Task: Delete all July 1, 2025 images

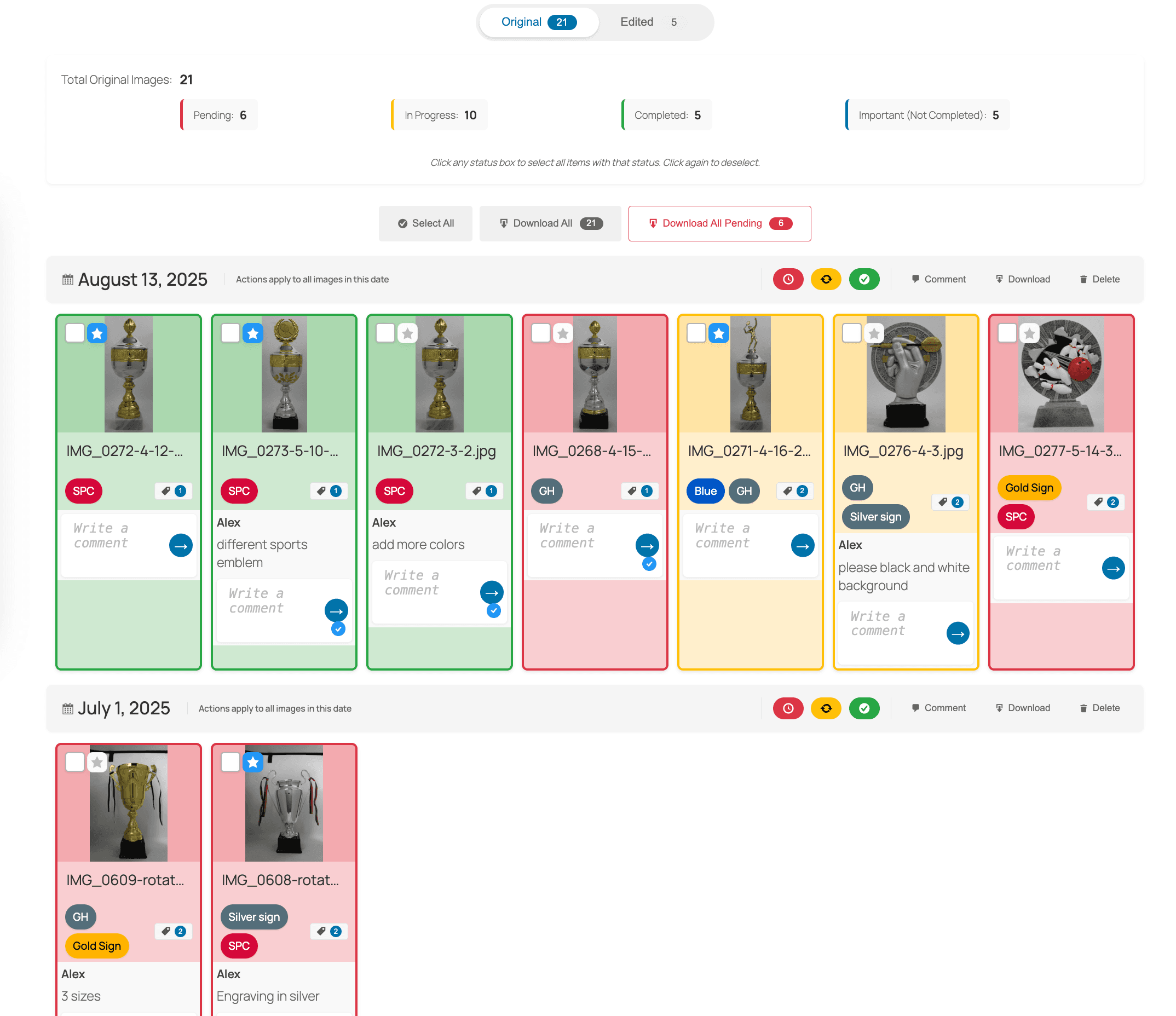Action: pyautogui.click(x=1099, y=708)
